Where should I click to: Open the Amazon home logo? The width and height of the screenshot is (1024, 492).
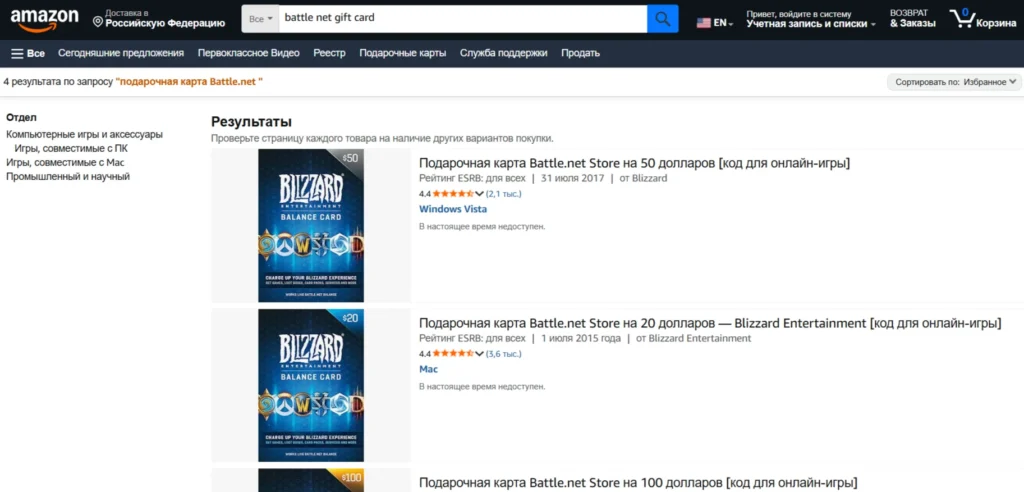(x=44, y=20)
